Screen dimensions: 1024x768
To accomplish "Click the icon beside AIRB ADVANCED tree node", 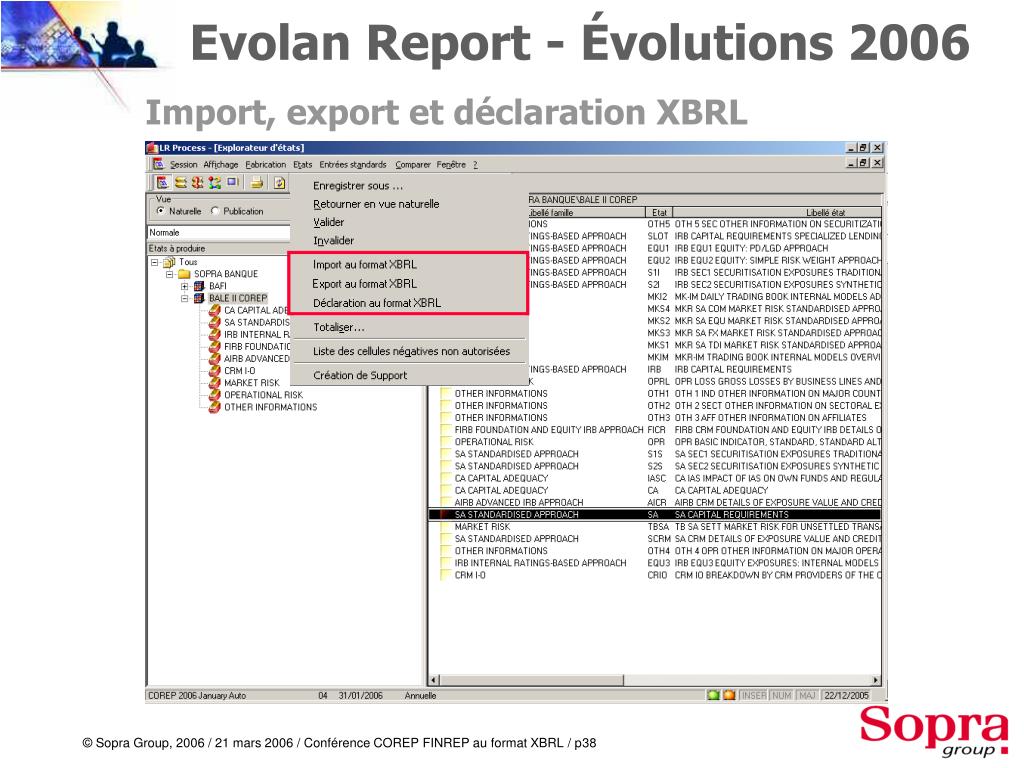I will [x=214, y=359].
